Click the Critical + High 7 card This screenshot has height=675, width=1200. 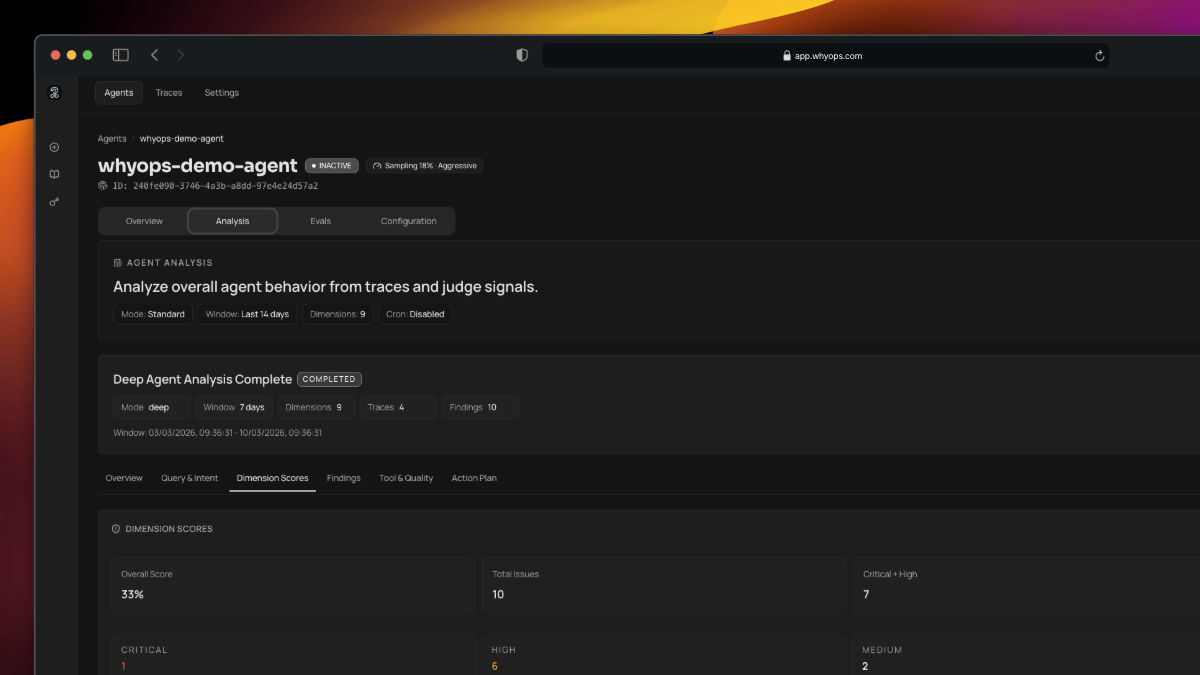(x=1026, y=585)
